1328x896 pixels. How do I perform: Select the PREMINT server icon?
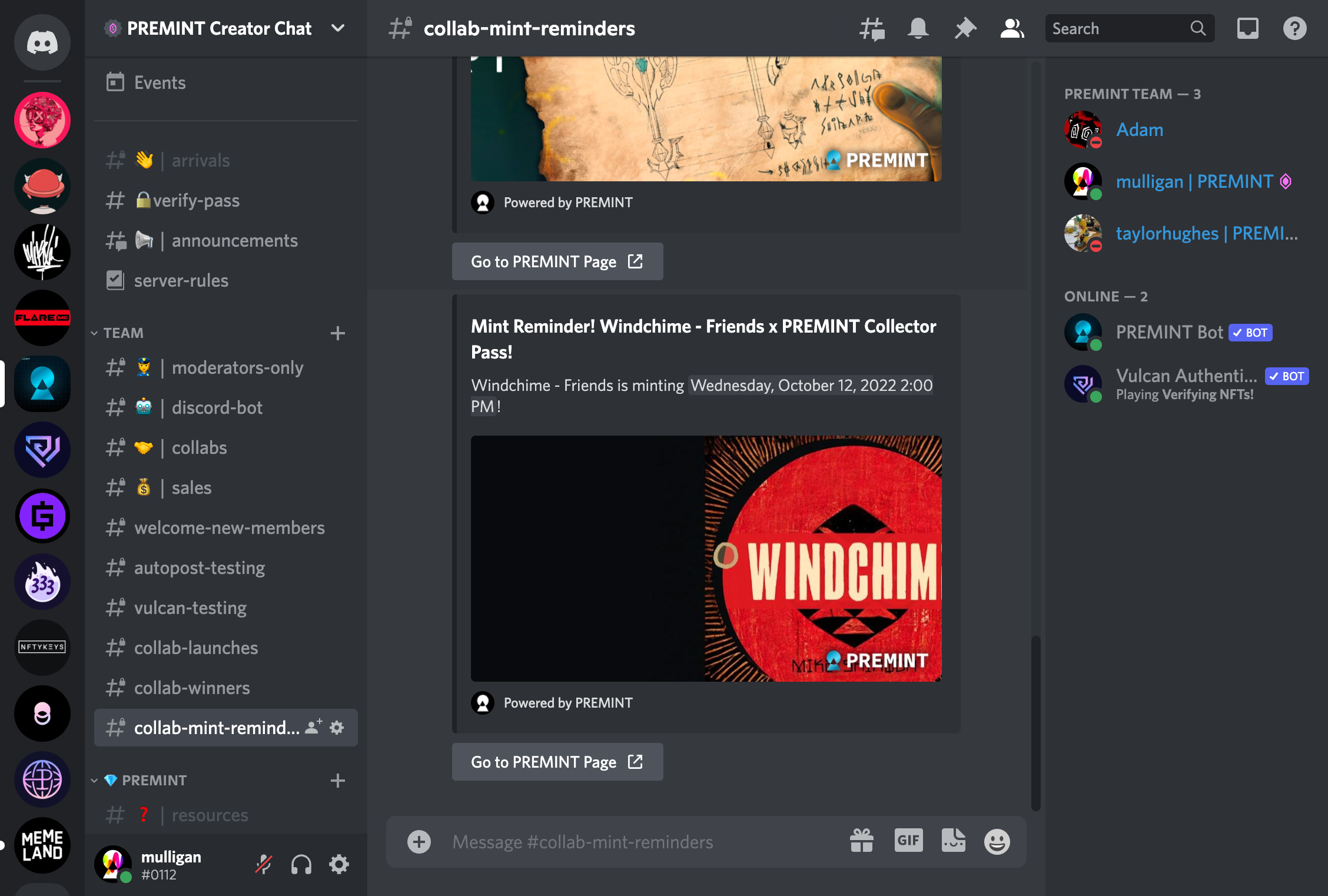[42, 384]
